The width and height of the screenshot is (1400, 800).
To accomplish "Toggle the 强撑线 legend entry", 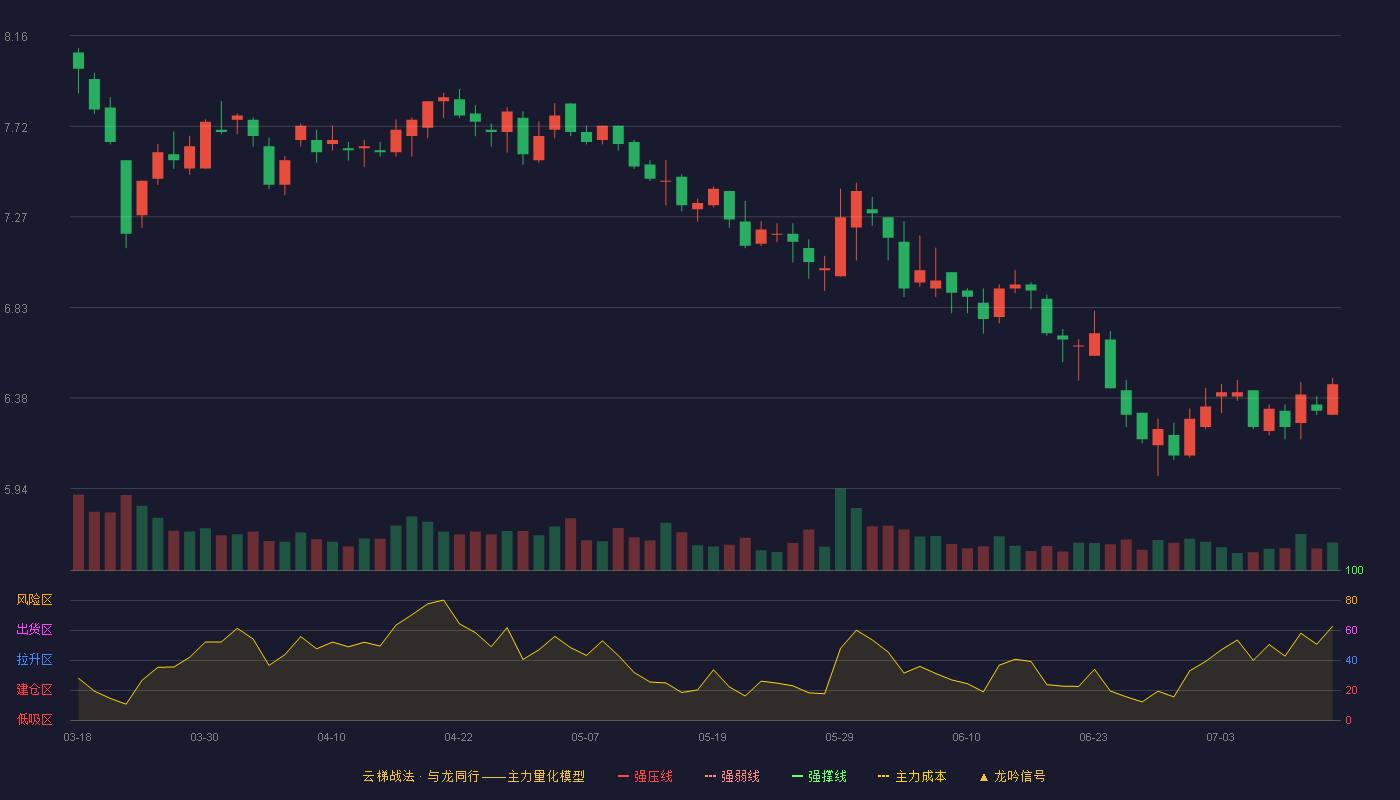I will pos(819,776).
